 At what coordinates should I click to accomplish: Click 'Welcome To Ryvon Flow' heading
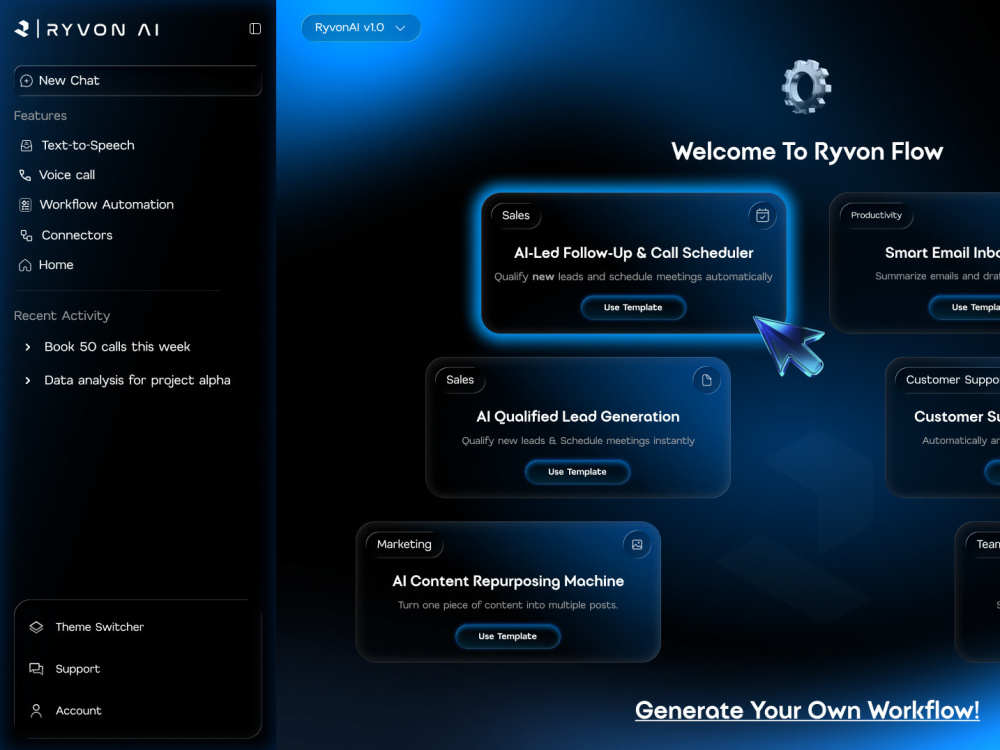coord(807,152)
